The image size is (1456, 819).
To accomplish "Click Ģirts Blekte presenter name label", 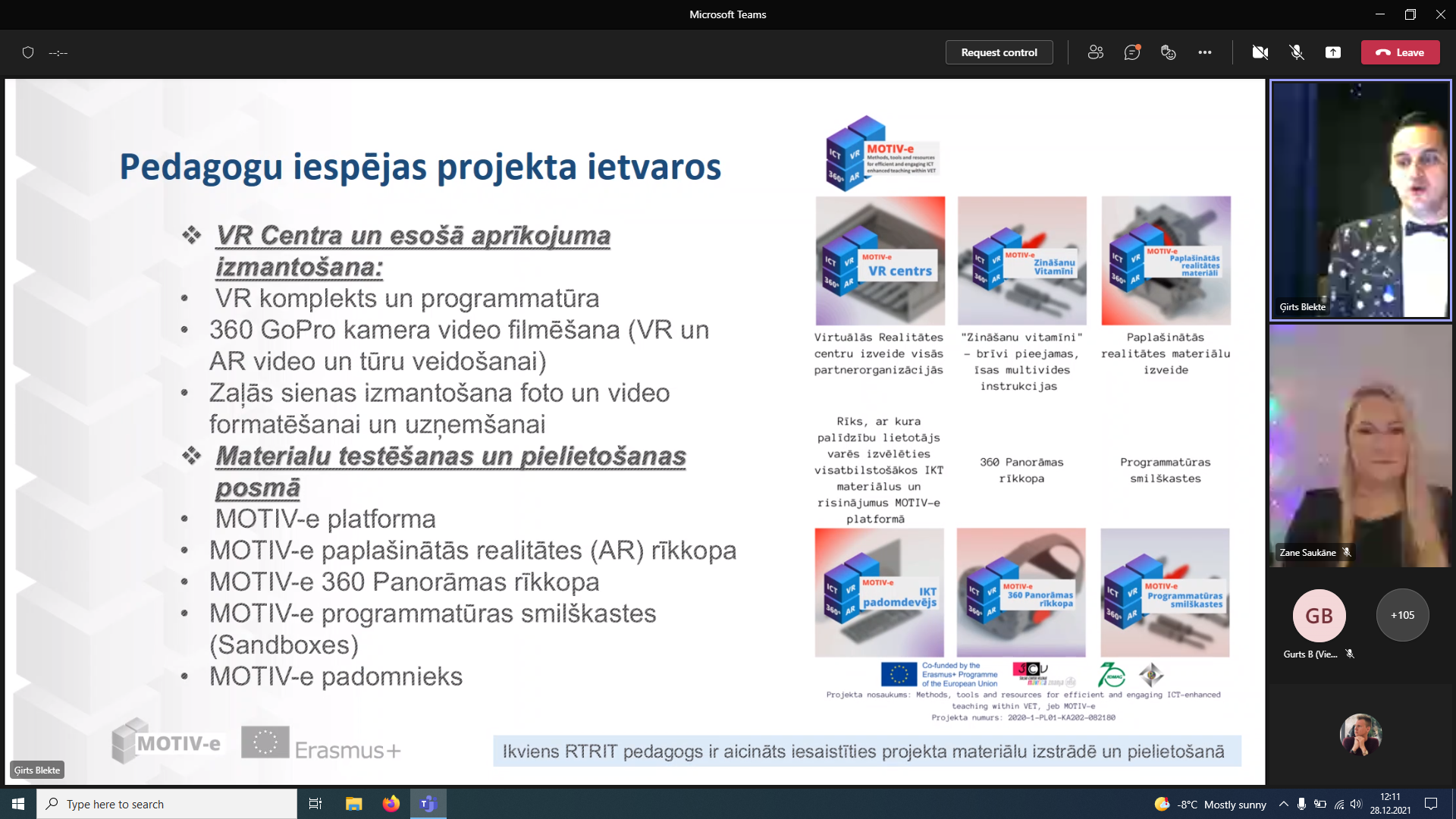I will (37, 770).
